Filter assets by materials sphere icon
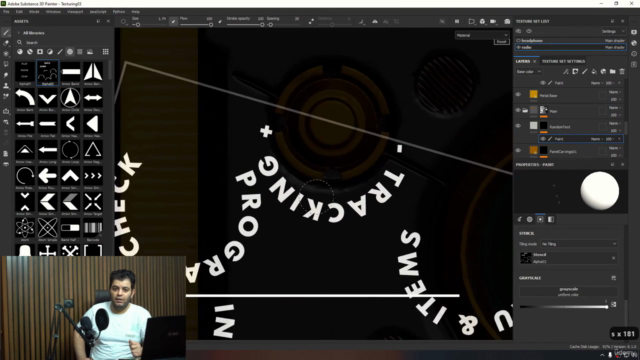Screen dimensions: 640x360 coord(20,52)
